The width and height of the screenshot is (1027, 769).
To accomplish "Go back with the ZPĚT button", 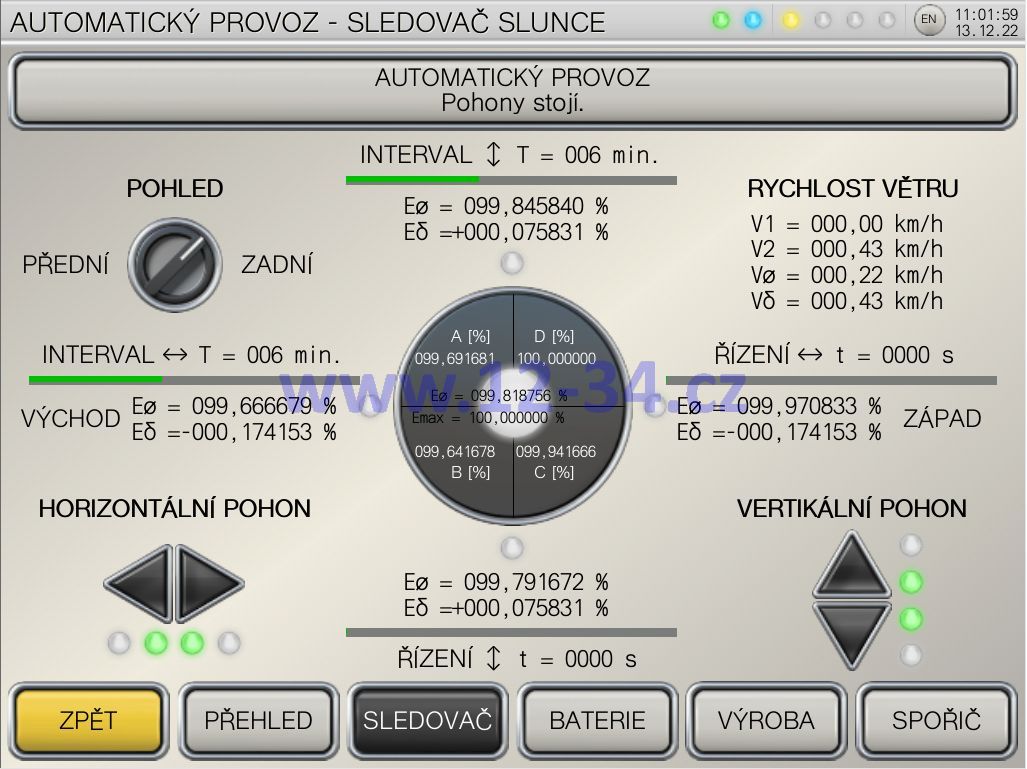I will pos(89,720).
